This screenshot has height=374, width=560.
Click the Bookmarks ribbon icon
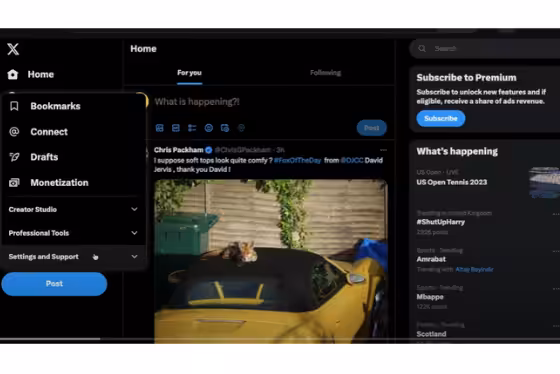(x=14, y=106)
